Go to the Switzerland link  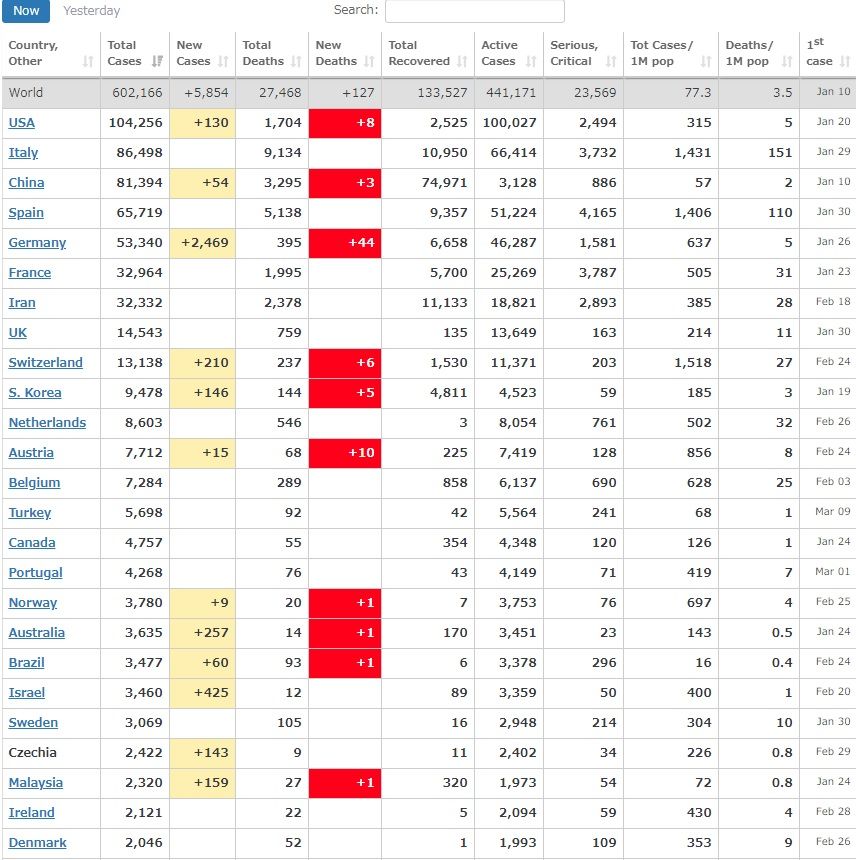45,363
